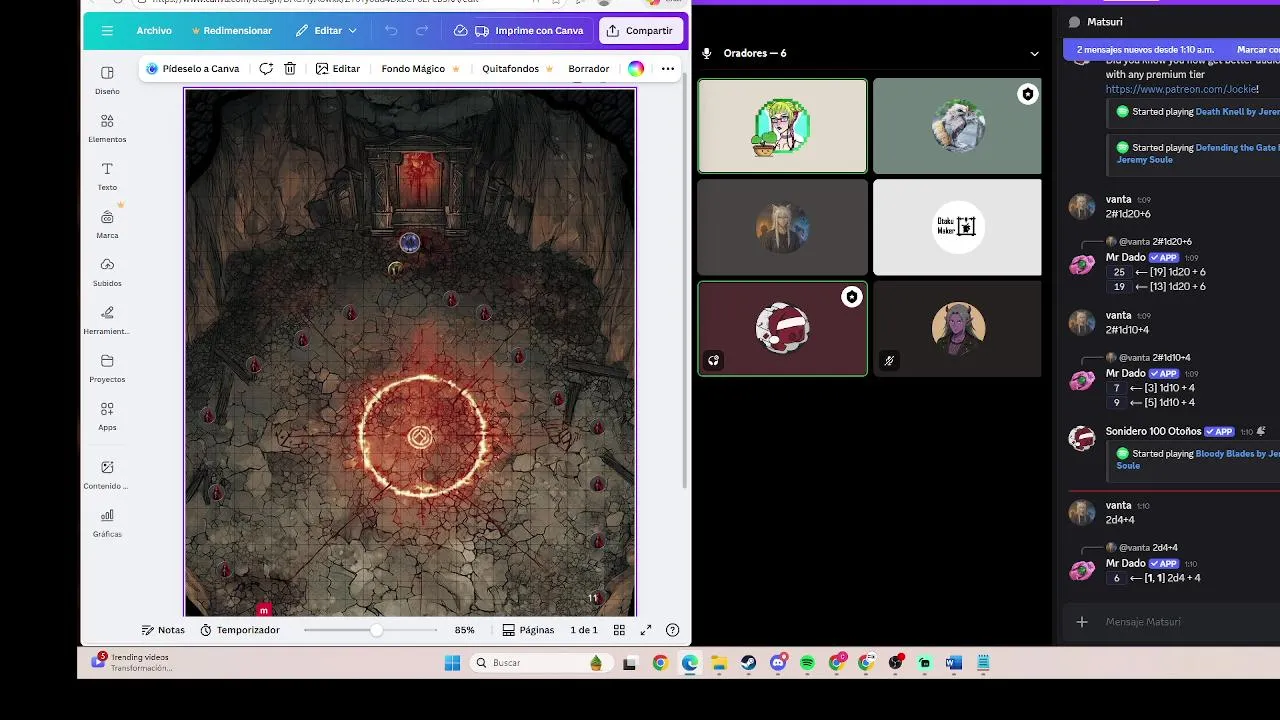
Task: Open Marca panel in Canva sidebar
Action: (x=107, y=224)
